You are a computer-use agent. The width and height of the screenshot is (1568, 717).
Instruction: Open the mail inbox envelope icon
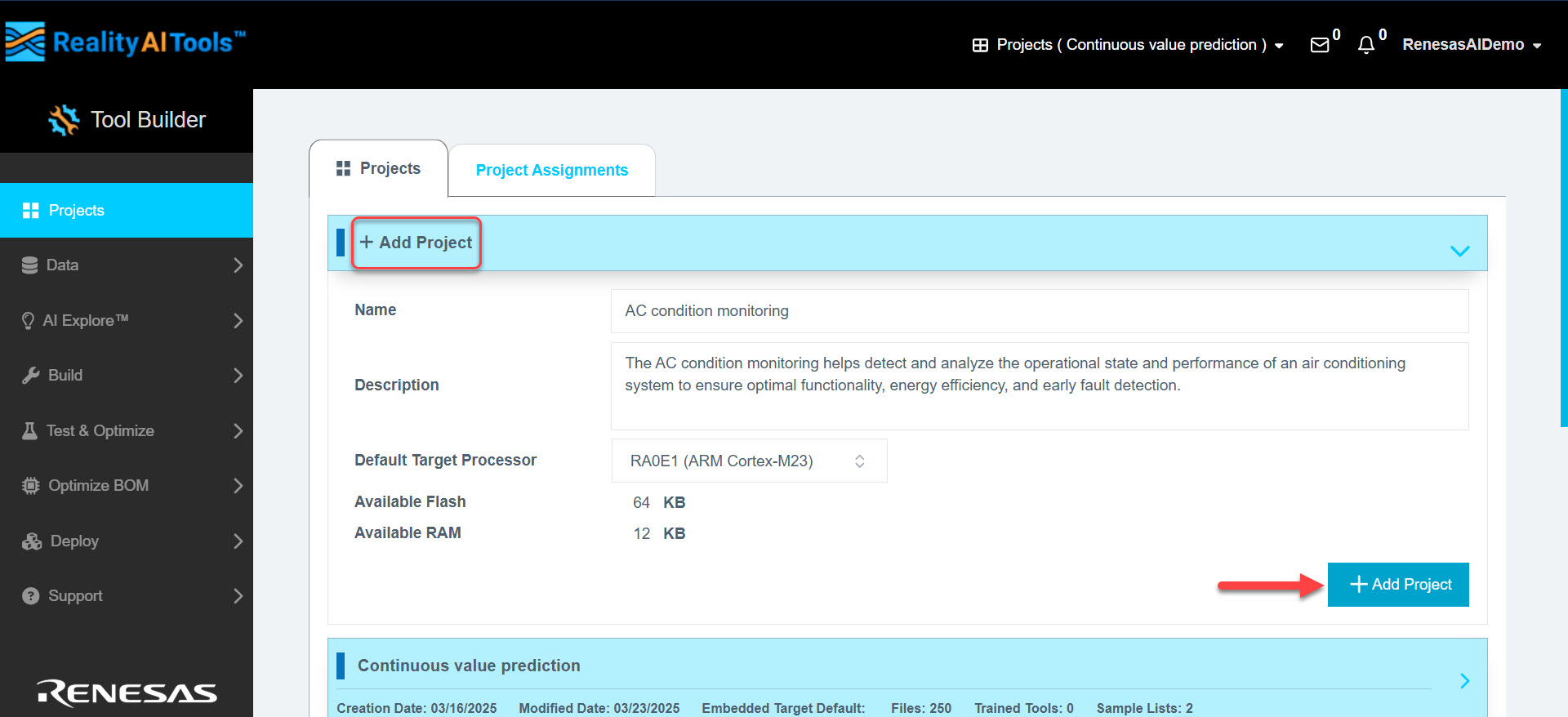pyautogui.click(x=1319, y=45)
